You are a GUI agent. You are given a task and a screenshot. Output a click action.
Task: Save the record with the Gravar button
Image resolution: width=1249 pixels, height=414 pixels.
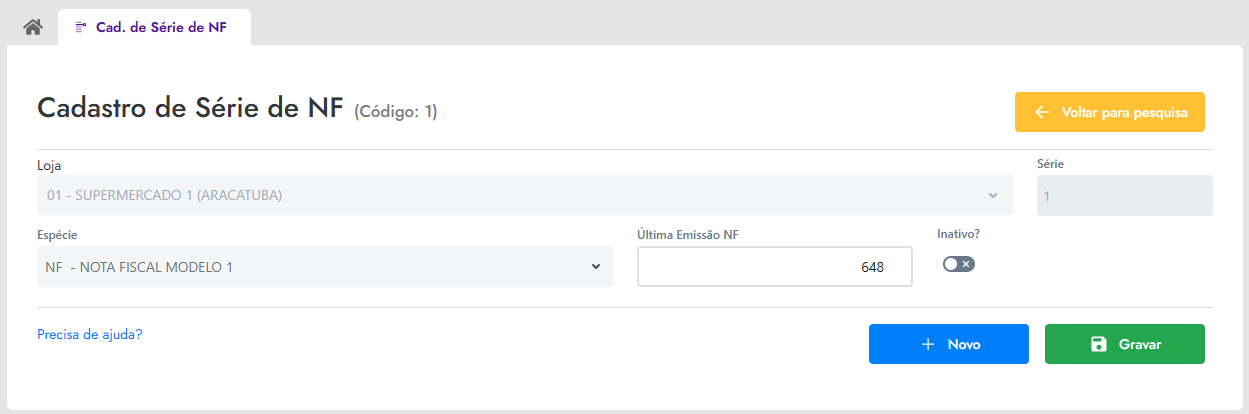pos(1125,344)
